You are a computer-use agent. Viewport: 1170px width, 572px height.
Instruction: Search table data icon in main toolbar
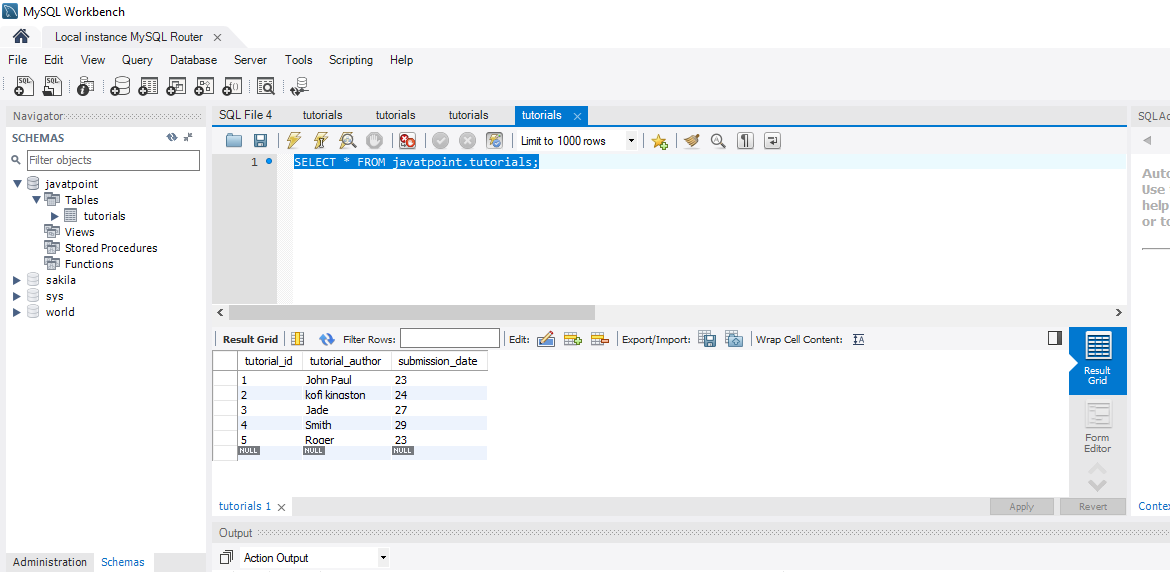[266, 87]
